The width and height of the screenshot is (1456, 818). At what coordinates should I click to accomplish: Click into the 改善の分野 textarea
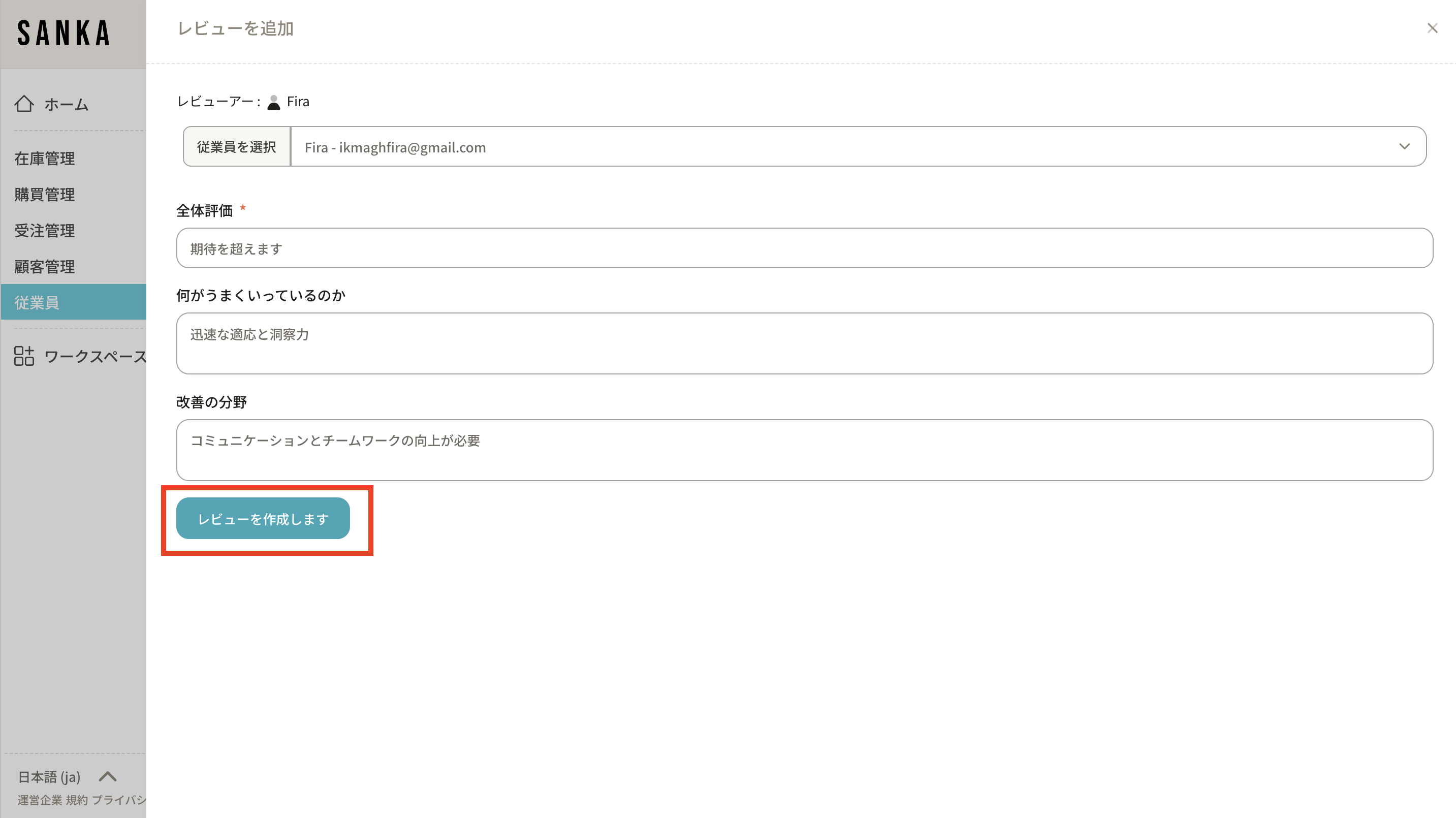pyautogui.click(x=804, y=451)
